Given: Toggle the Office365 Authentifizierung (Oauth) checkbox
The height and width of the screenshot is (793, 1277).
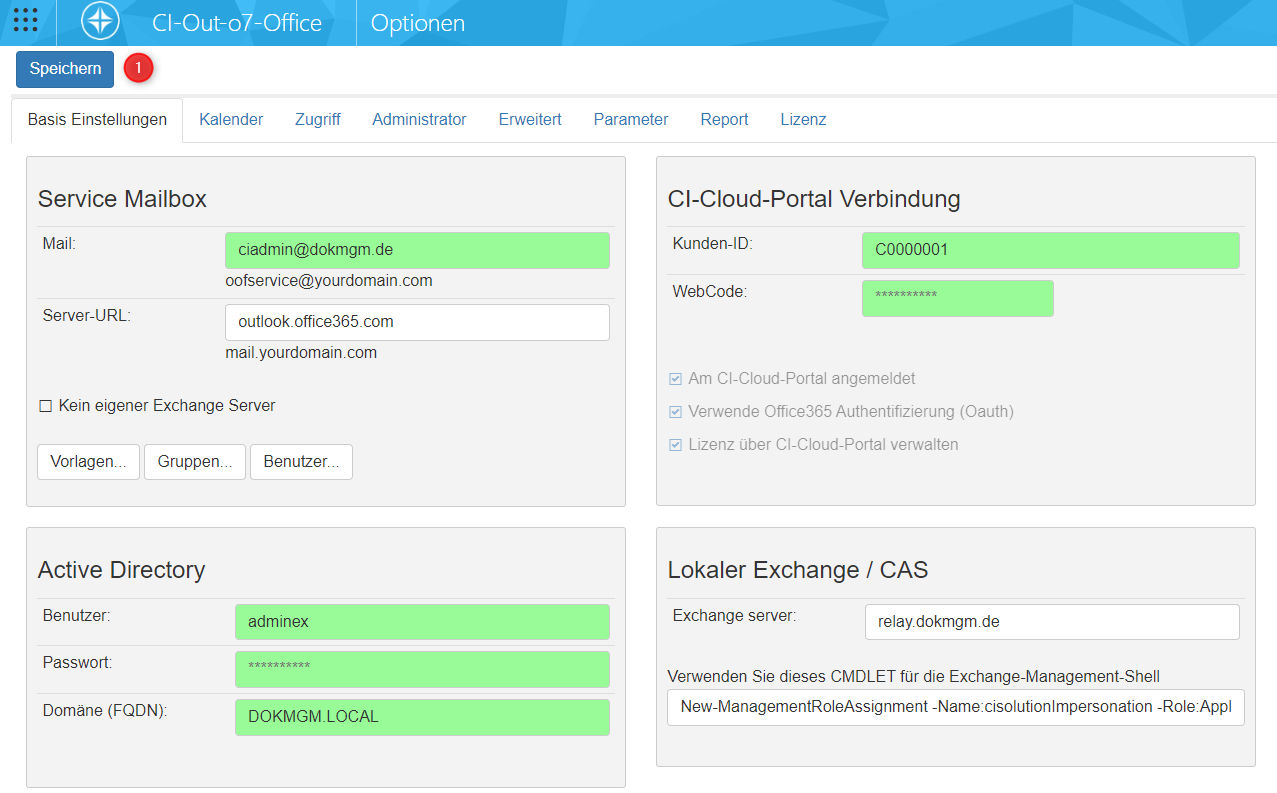Looking at the screenshot, I should (x=675, y=413).
